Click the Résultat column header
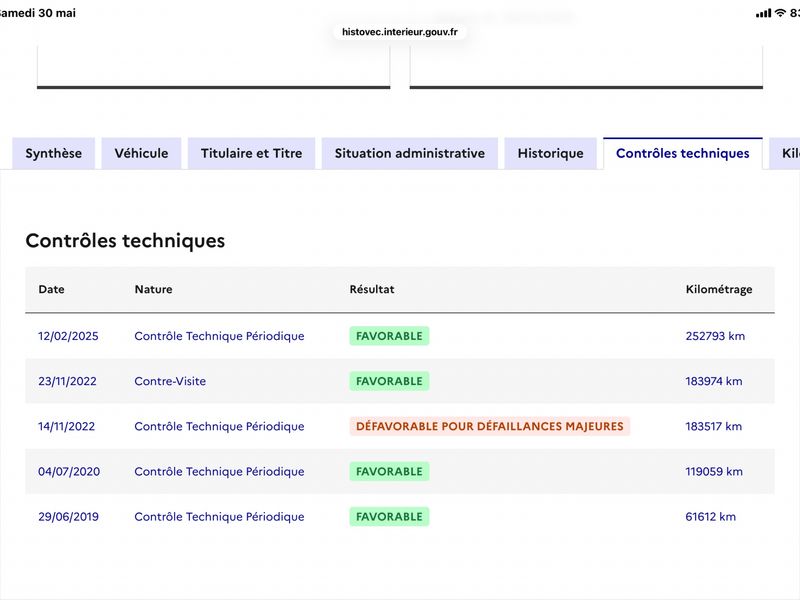This screenshot has width=800, height=600. [x=372, y=289]
